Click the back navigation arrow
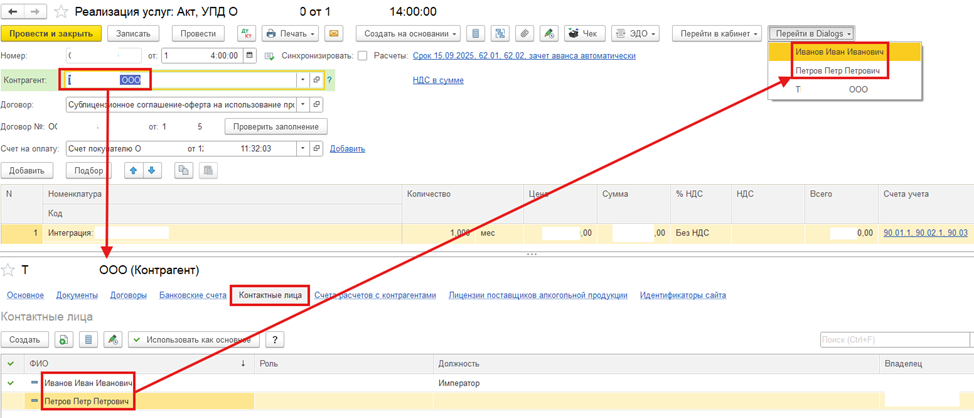 [12, 12]
